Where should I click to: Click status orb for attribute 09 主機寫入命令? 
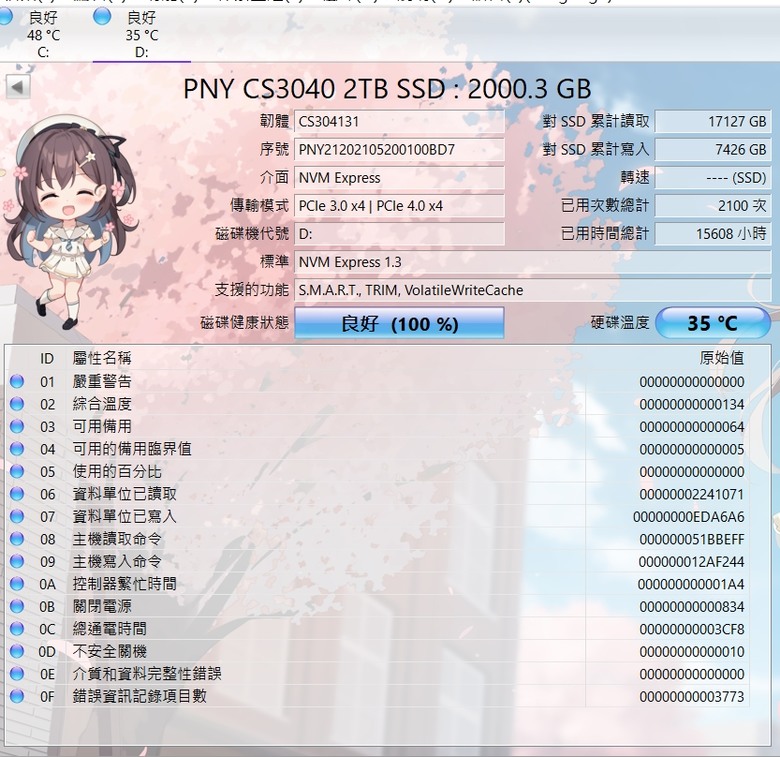point(17,562)
